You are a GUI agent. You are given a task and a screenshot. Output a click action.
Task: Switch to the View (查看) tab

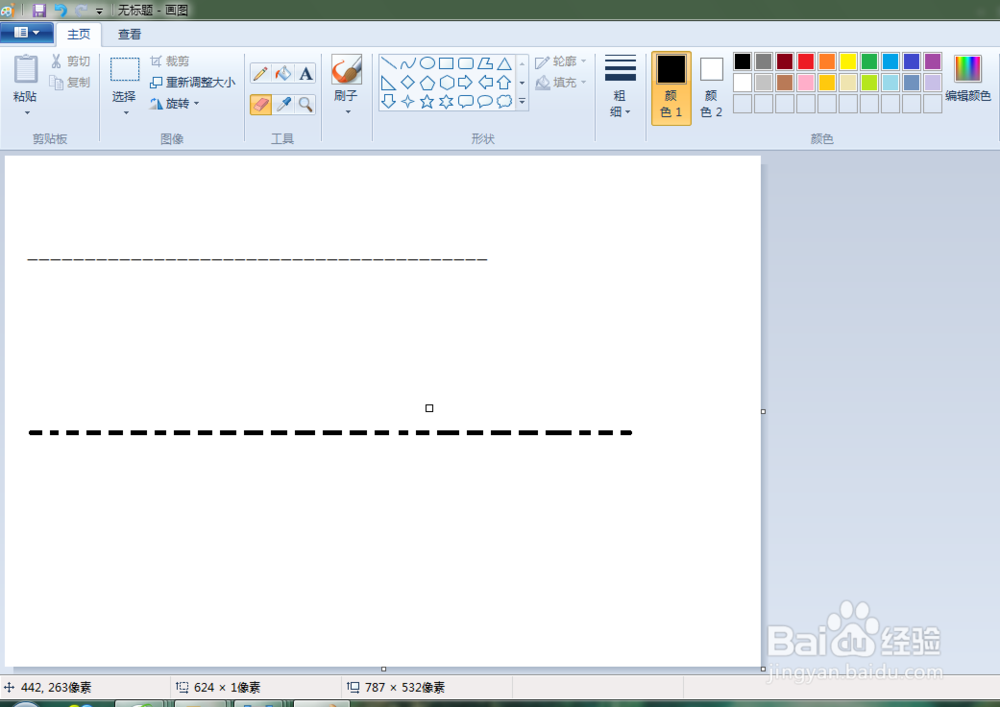[x=129, y=34]
